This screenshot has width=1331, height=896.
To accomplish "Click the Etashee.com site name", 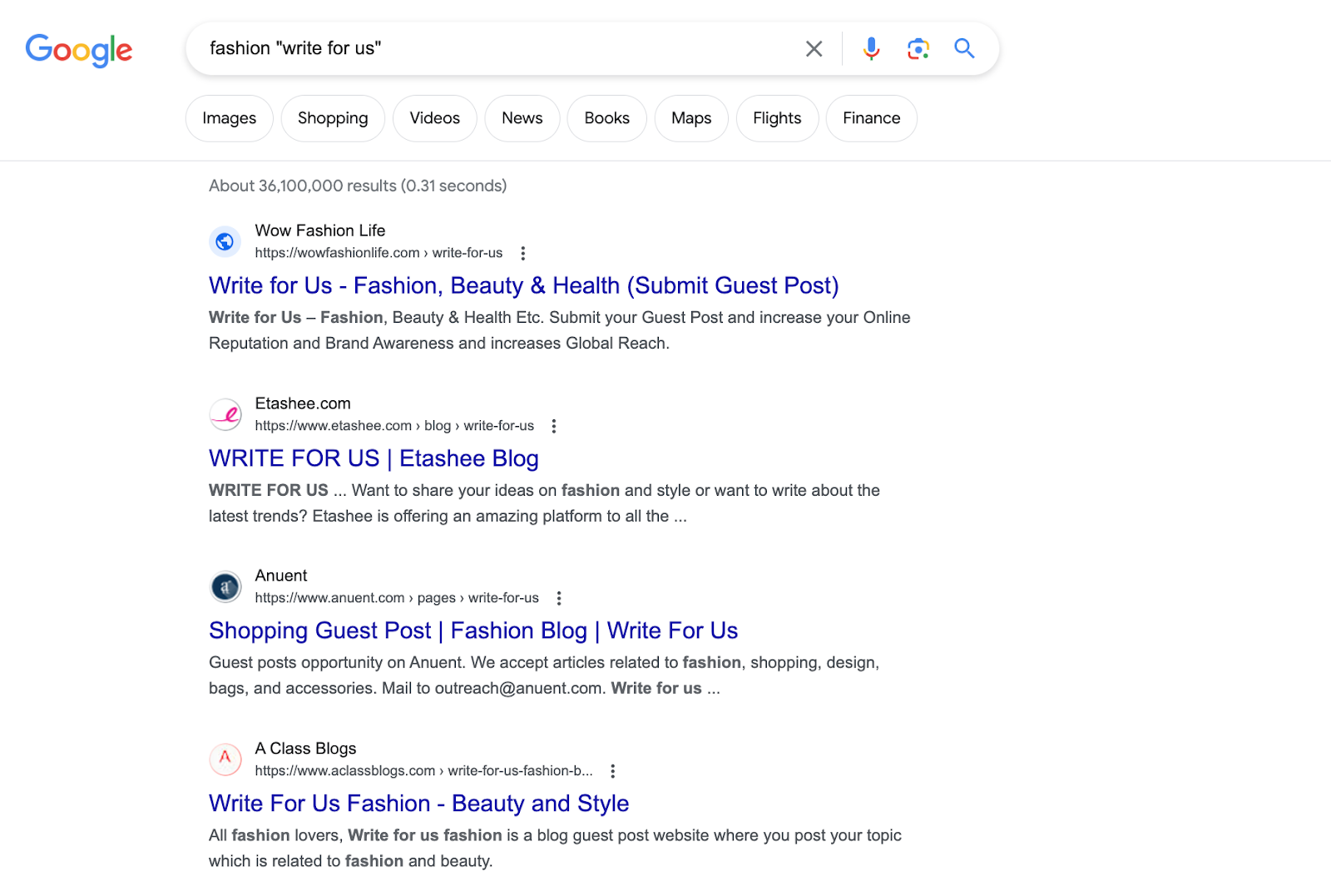I will [x=303, y=403].
